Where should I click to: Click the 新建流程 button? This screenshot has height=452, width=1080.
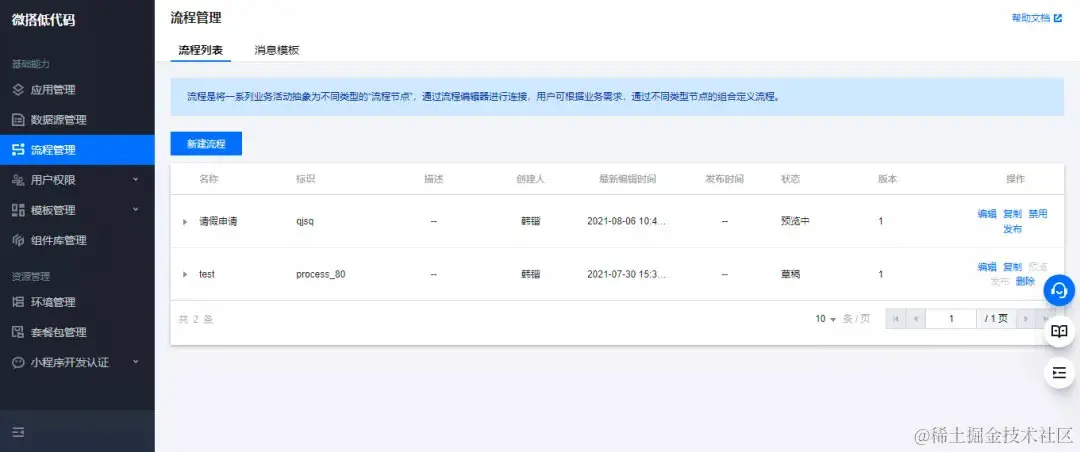click(x=206, y=144)
